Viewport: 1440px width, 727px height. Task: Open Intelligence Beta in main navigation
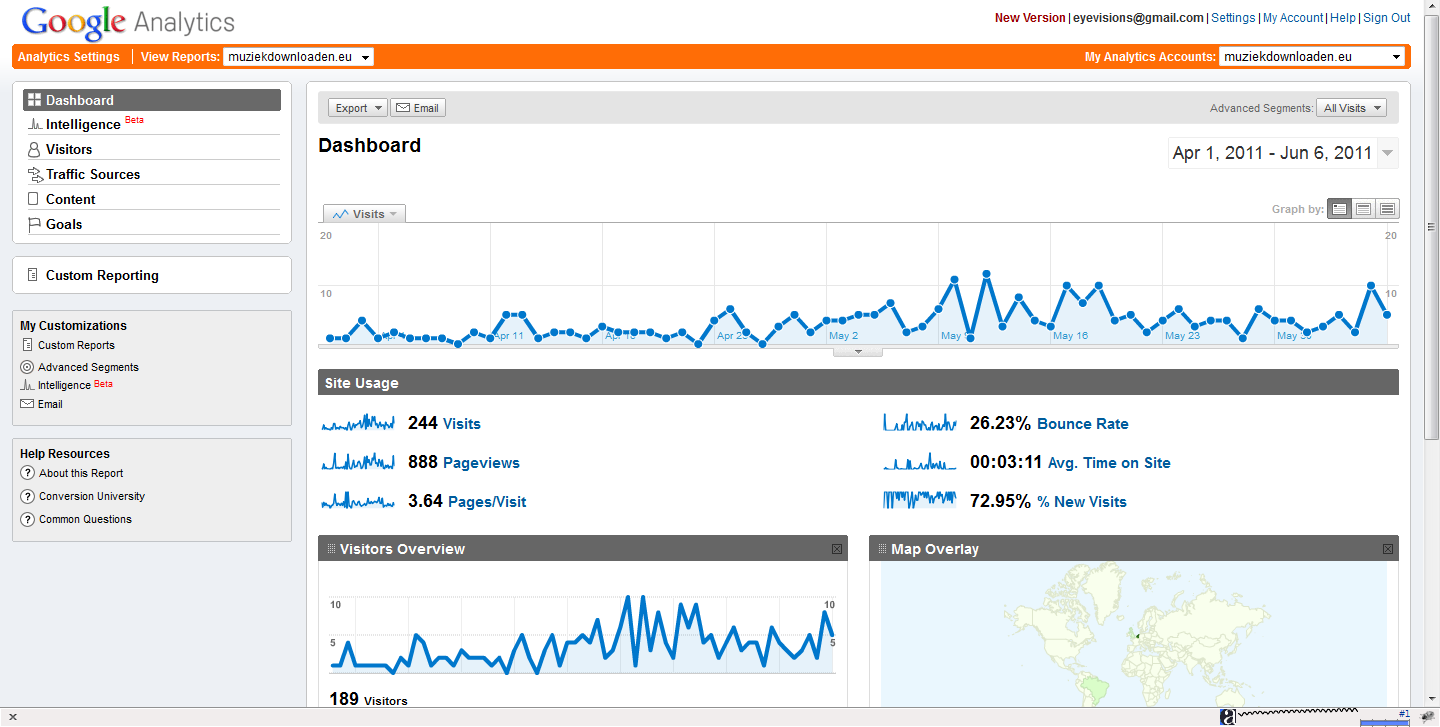pyautogui.click(x=95, y=124)
